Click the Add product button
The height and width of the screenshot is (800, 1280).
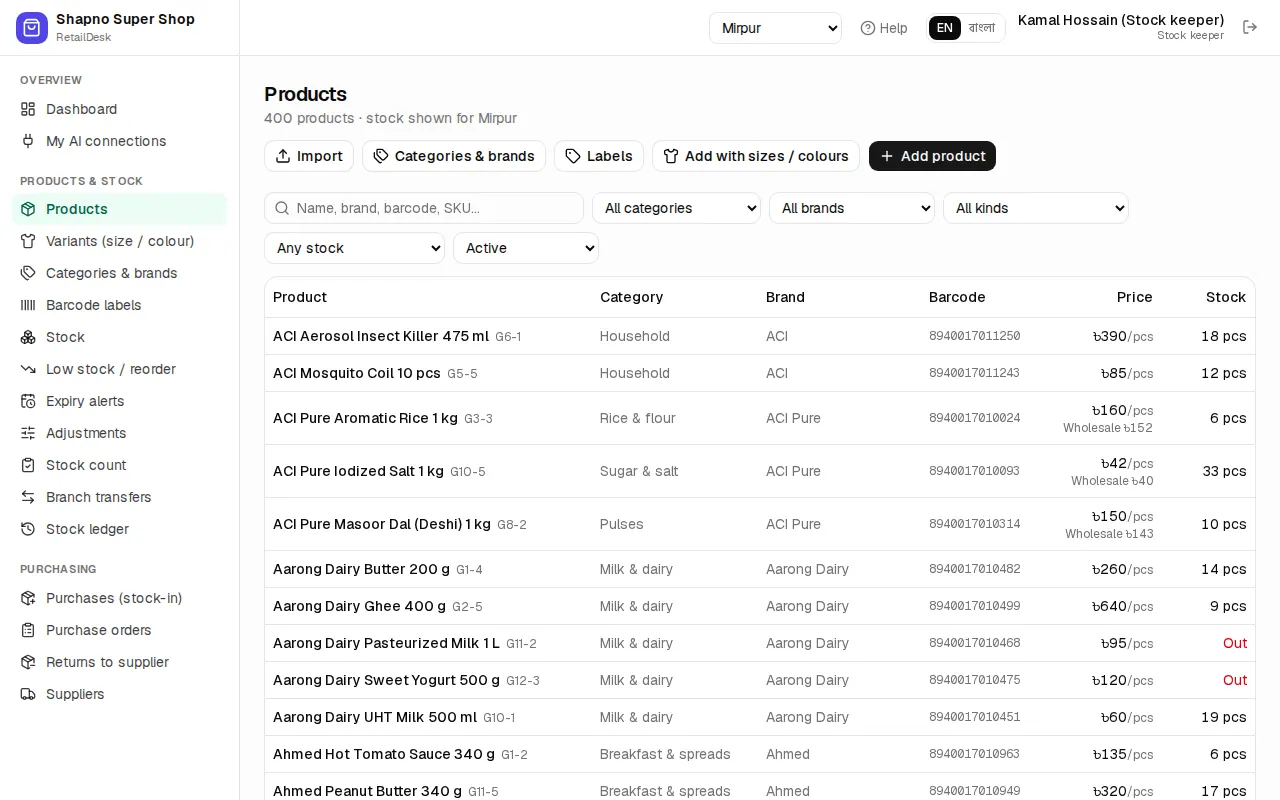(932, 156)
